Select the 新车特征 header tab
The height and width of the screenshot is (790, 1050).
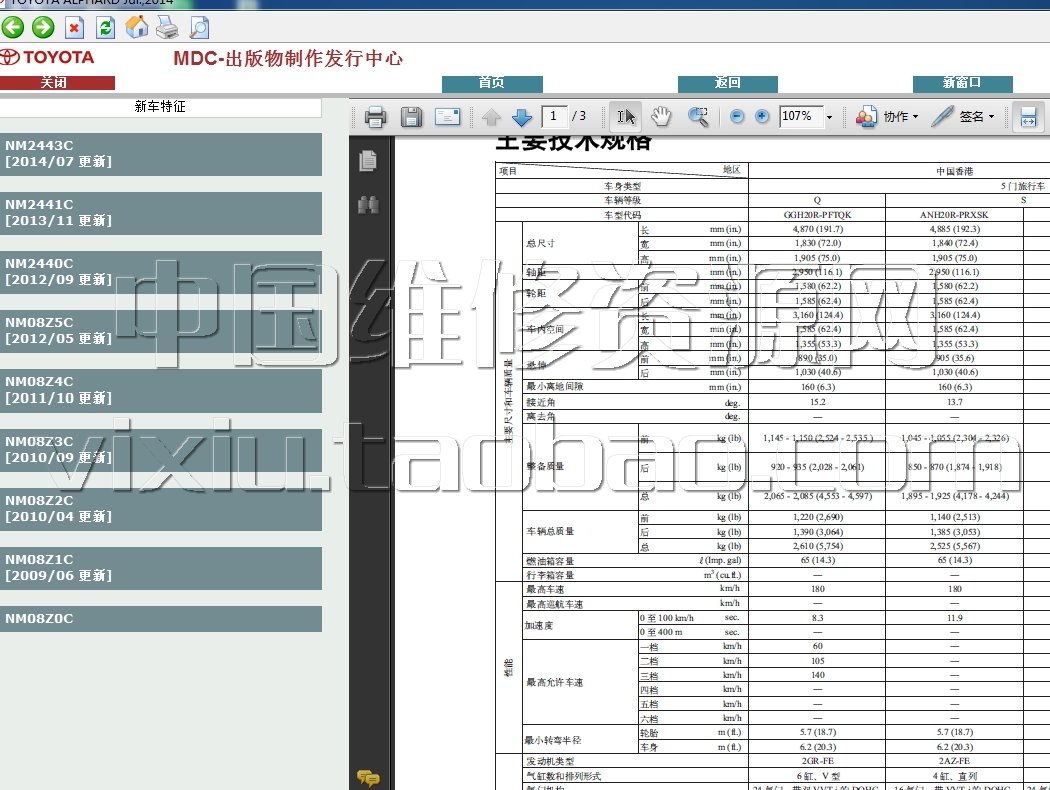(x=160, y=107)
